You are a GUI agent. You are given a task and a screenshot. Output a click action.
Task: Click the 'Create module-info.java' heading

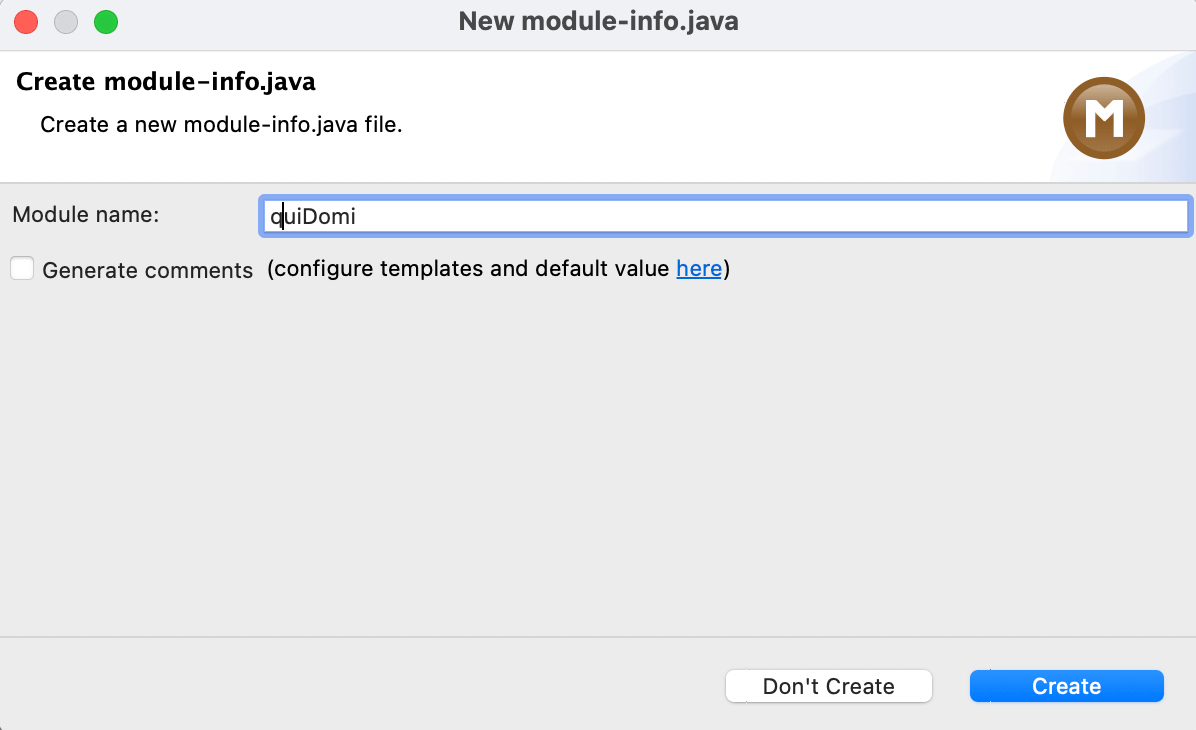[x=166, y=82]
